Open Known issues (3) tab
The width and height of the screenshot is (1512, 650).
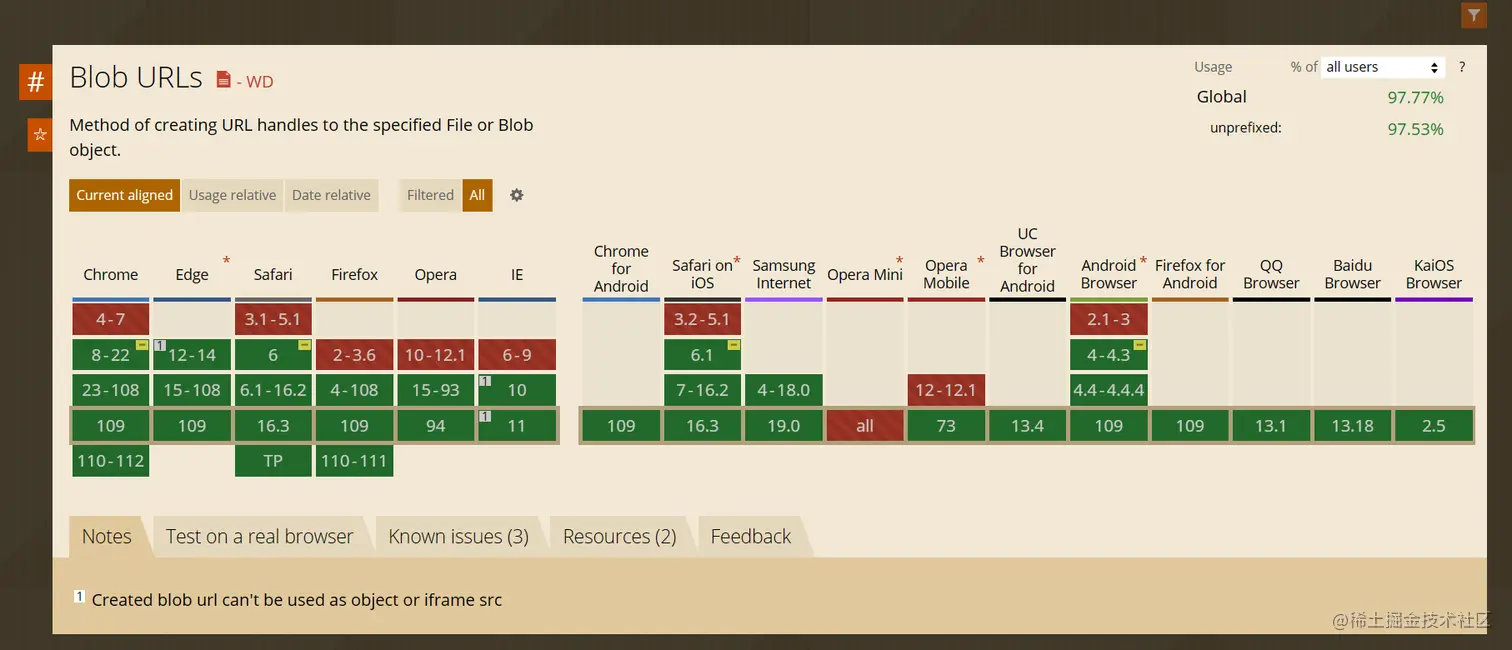pyautogui.click(x=458, y=536)
